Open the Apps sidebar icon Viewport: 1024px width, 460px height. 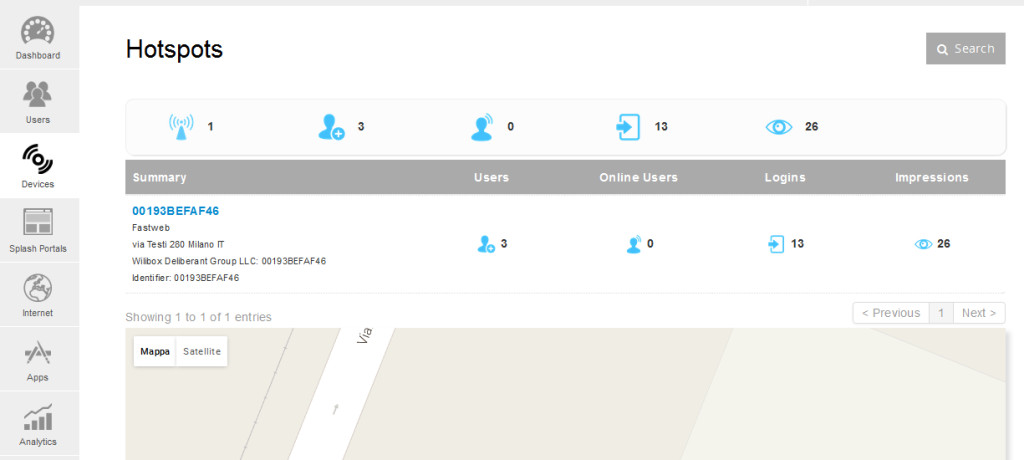(x=38, y=353)
